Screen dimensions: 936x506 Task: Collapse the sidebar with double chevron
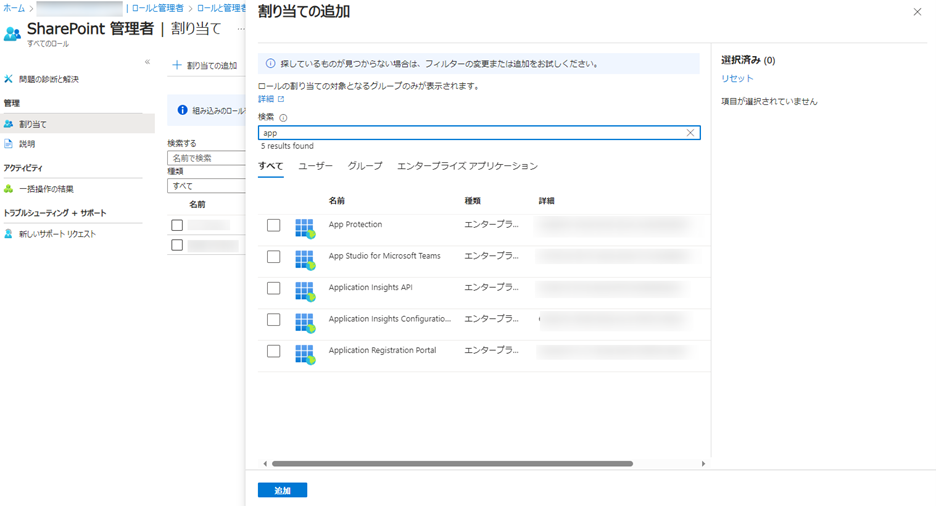(147, 62)
